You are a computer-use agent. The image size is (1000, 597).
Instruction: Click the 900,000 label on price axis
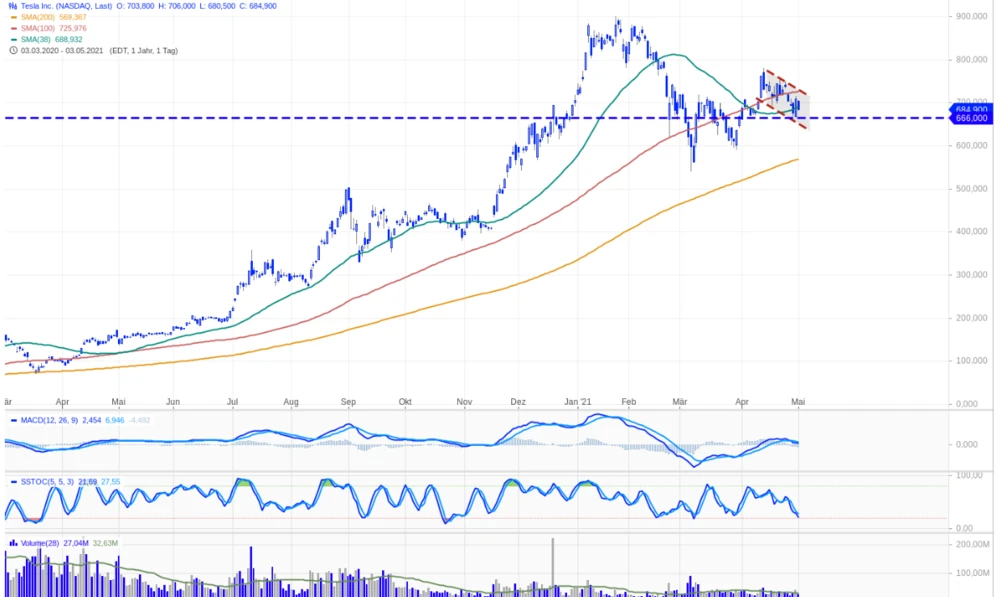coord(972,17)
